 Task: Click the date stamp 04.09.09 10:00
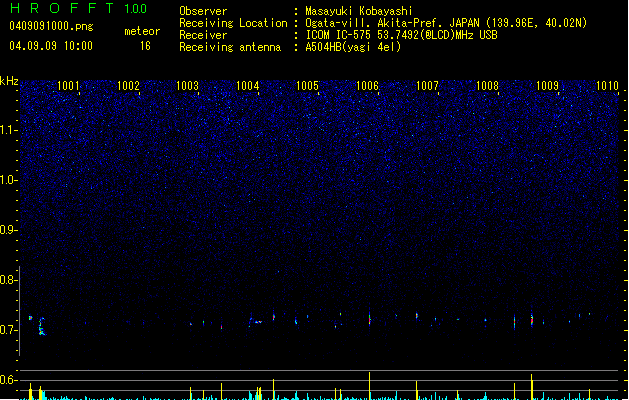pos(51,46)
